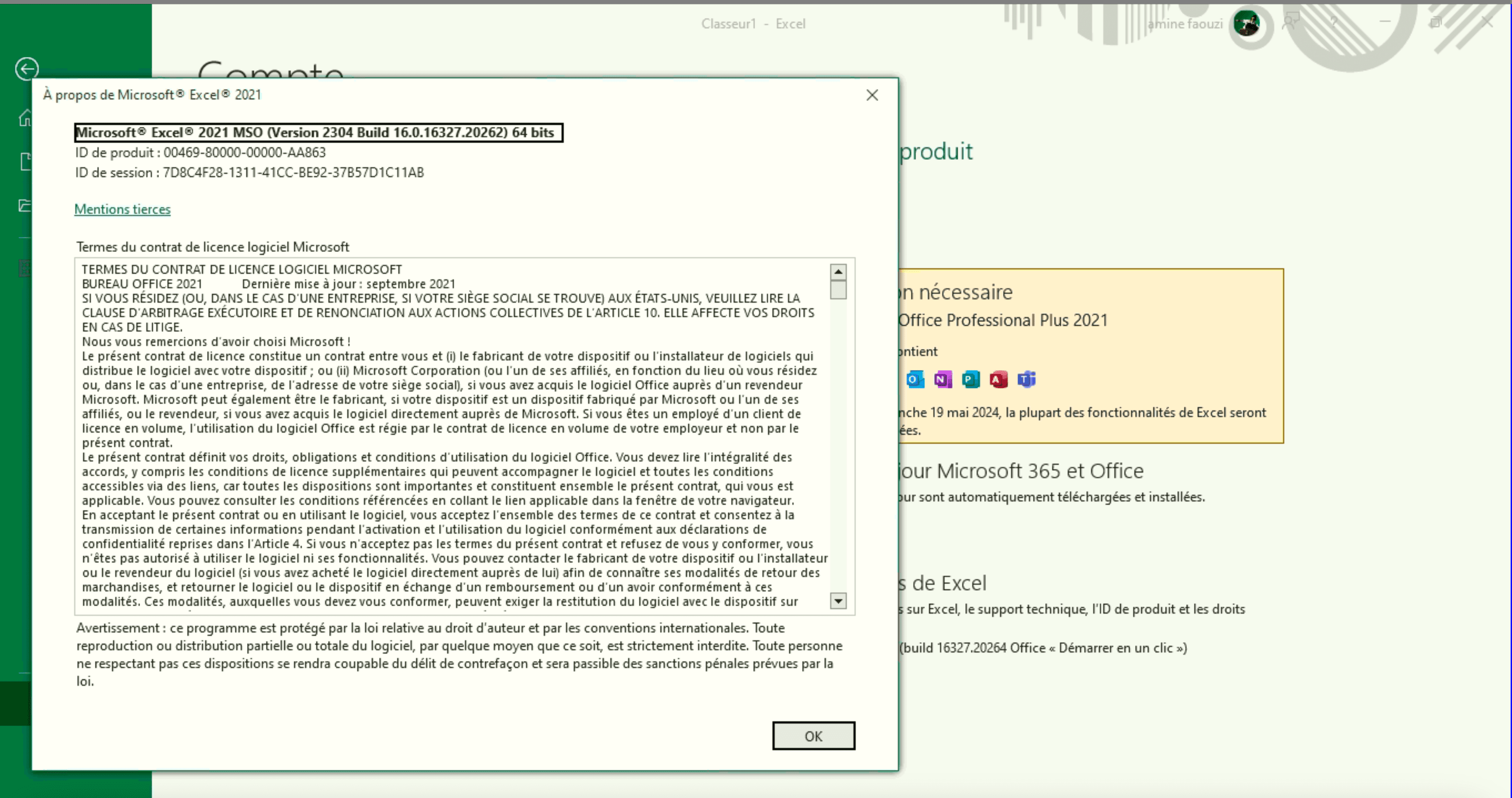The width and height of the screenshot is (1512, 798).
Task: Click the license text scrollbar up arrow
Action: [838, 272]
